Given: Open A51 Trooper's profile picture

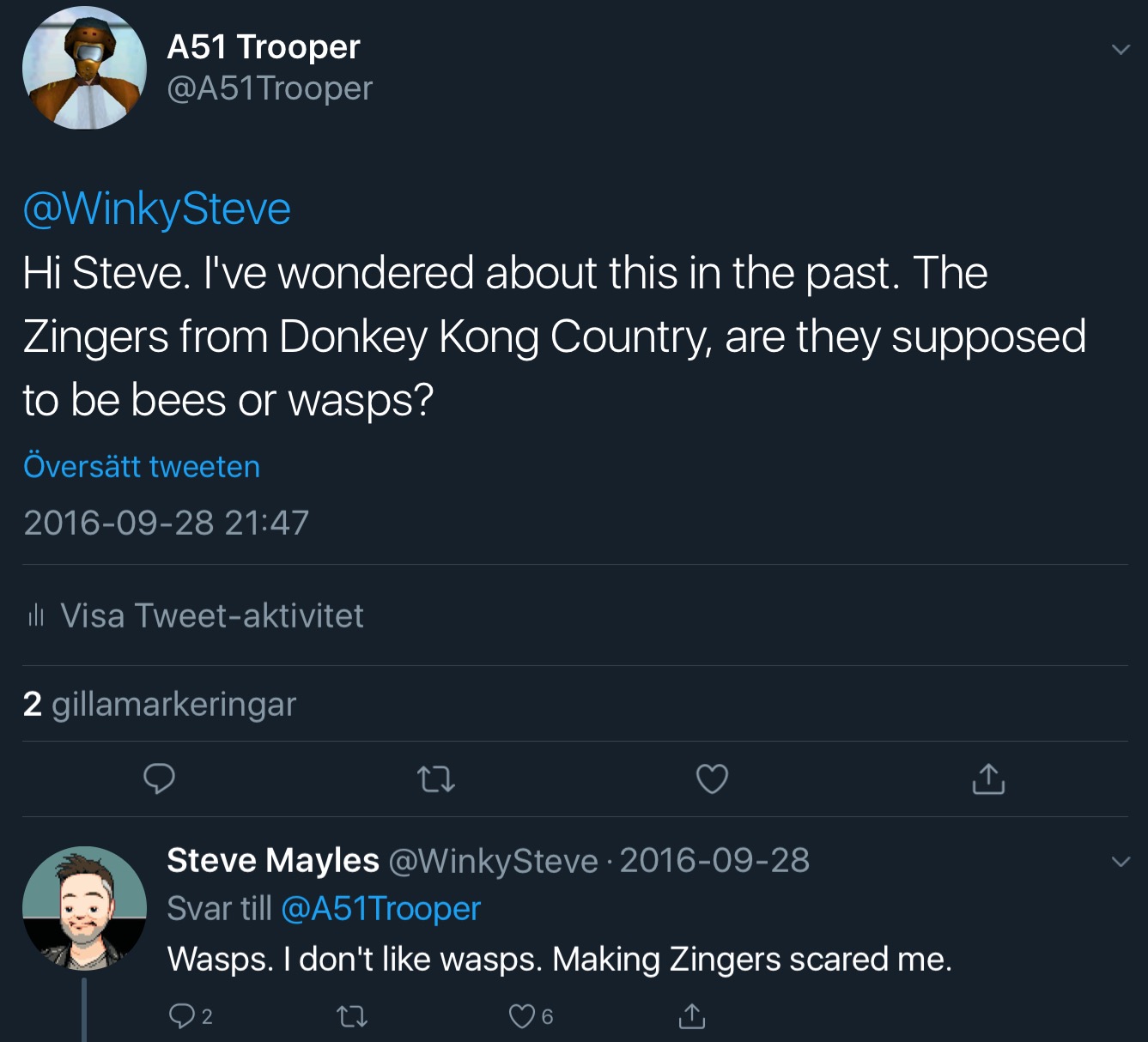Looking at the screenshot, I should pyautogui.click(x=84, y=68).
